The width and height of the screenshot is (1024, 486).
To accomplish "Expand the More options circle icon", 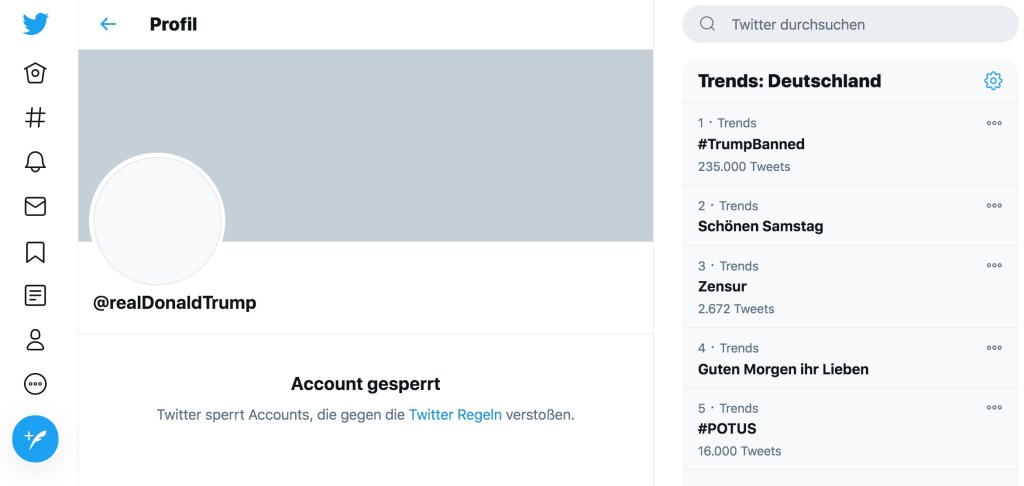I will [x=35, y=384].
